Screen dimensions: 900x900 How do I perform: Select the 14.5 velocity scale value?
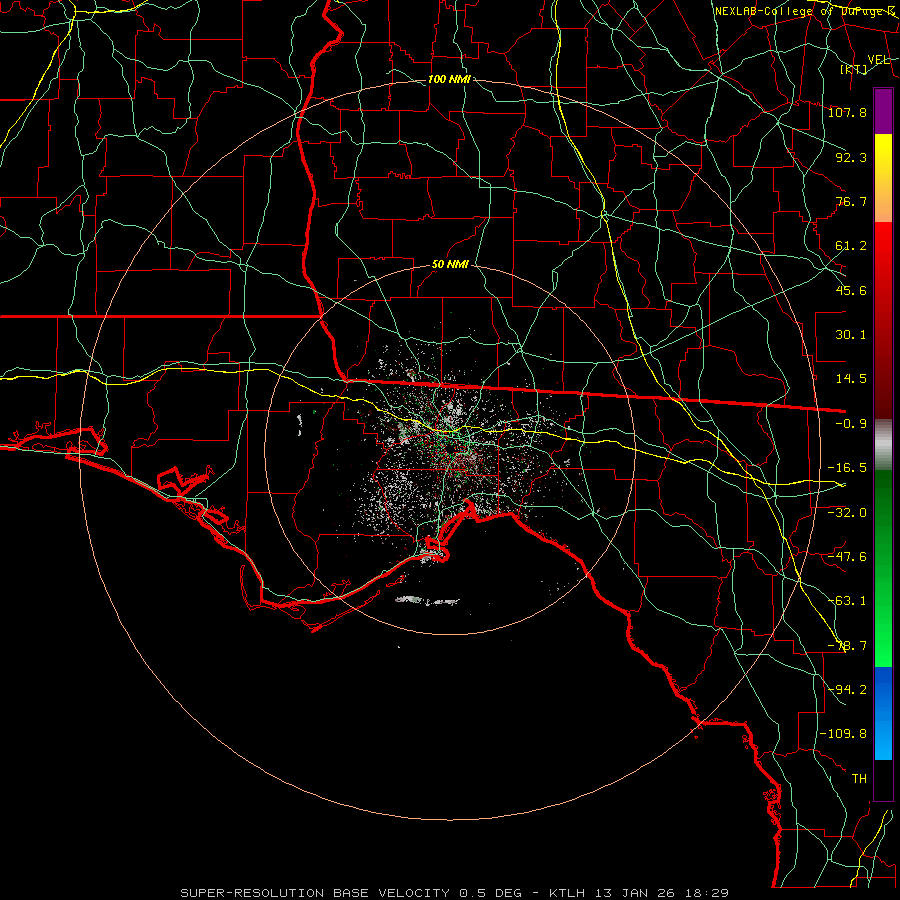(x=851, y=379)
